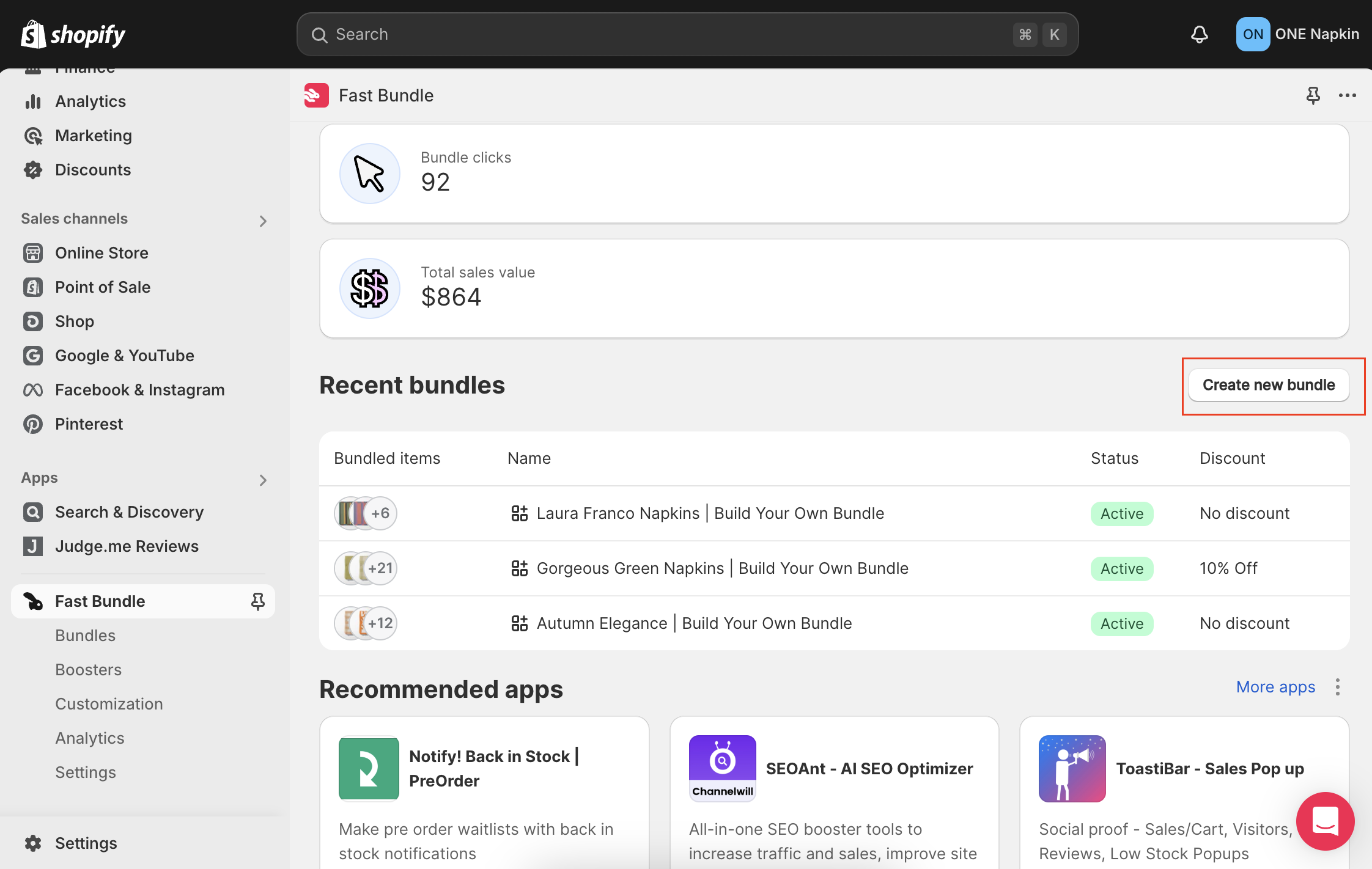Image resolution: width=1372 pixels, height=869 pixels.
Task: Pin Fast Bundle app in header
Action: 1313,95
